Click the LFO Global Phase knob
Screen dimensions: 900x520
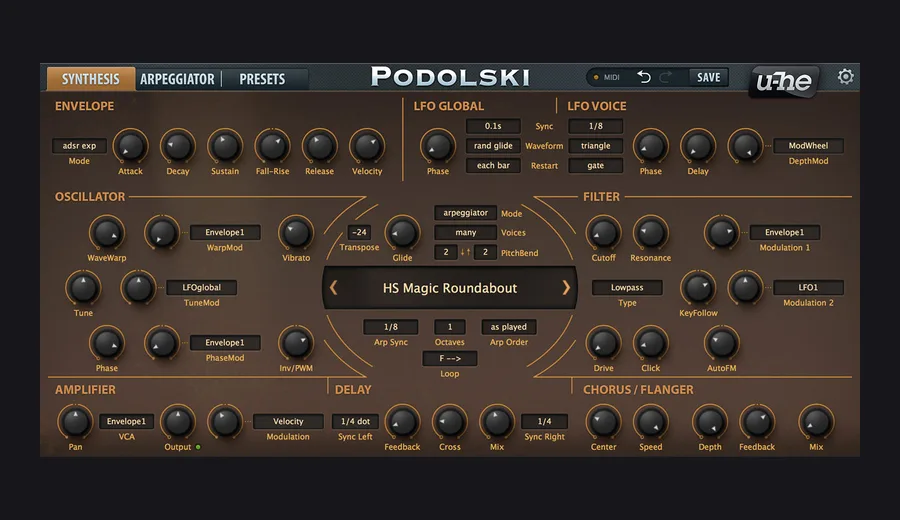[x=438, y=146]
